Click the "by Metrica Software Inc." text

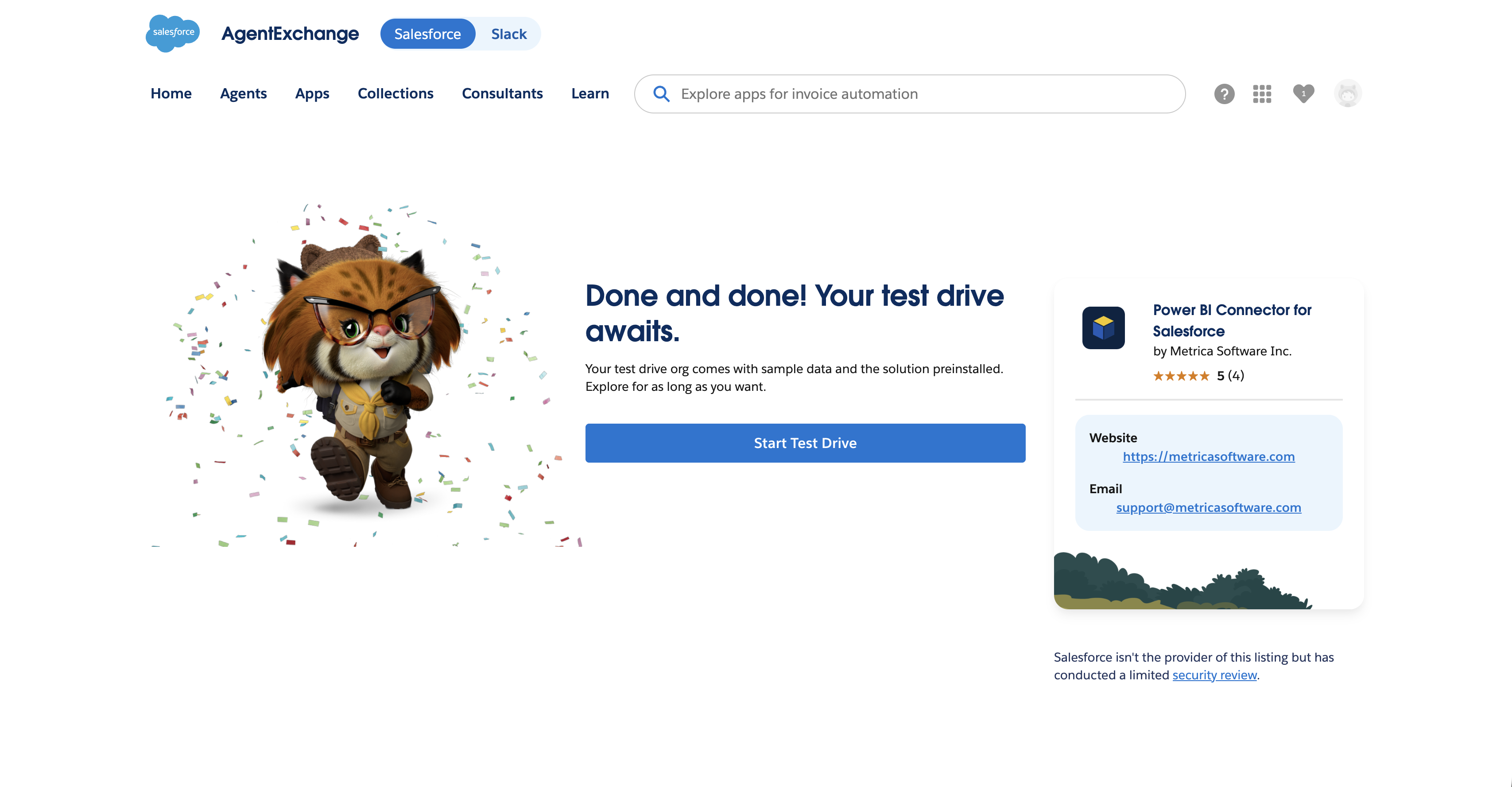[x=1222, y=351]
